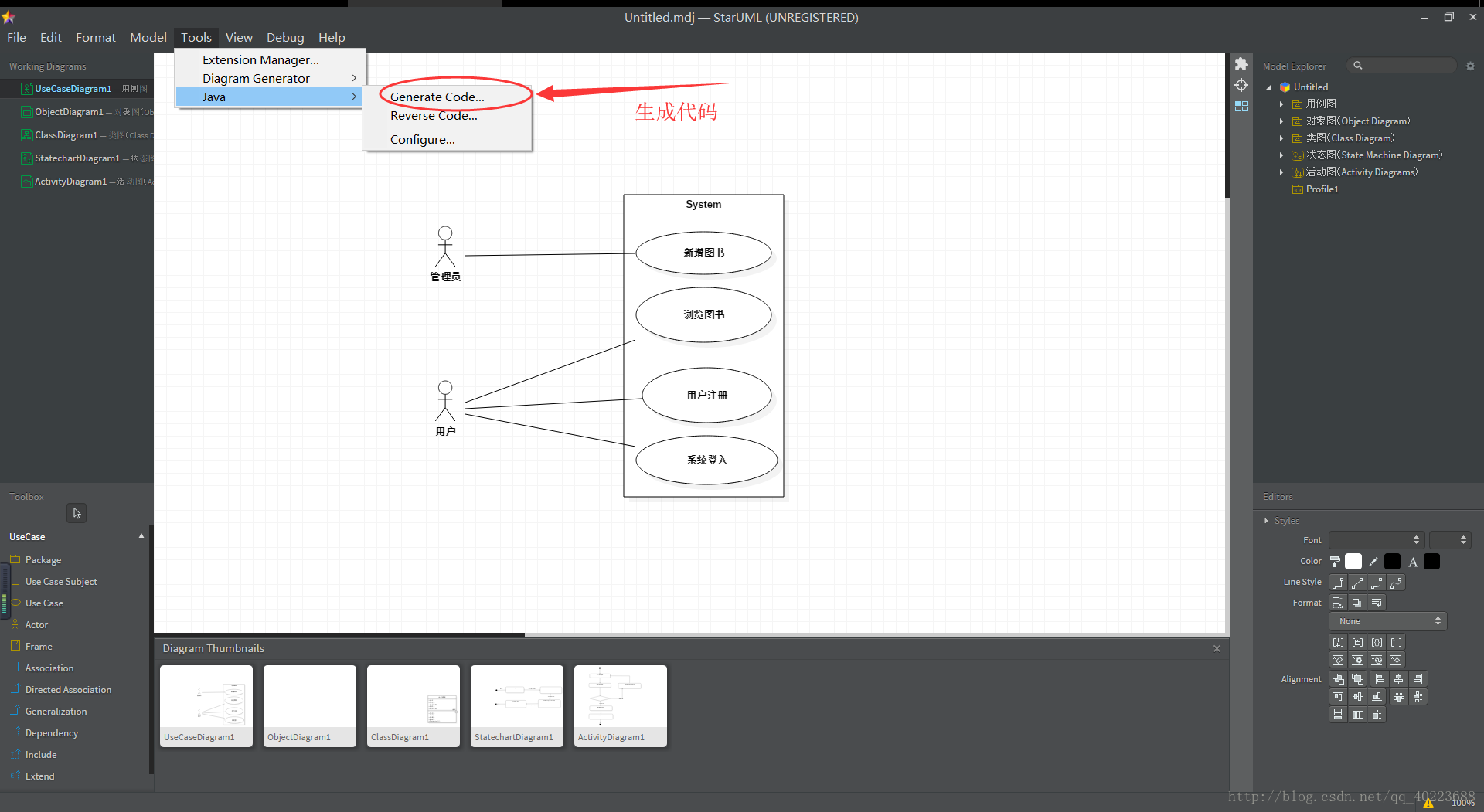1484x812 pixels.
Task: Click the font color A icon
Action: click(1413, 562)
